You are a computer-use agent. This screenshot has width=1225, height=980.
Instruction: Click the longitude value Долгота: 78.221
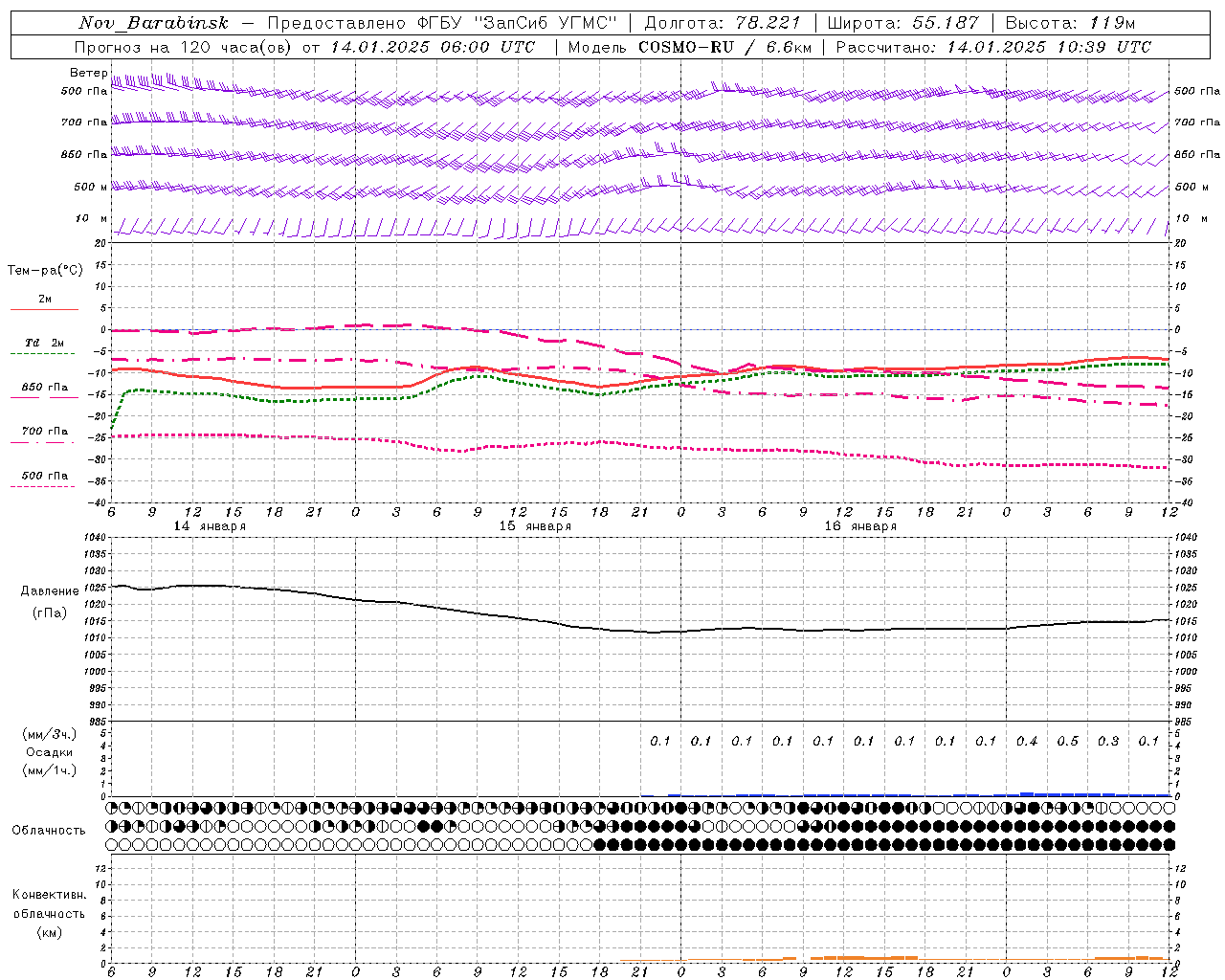click(723, 23)
